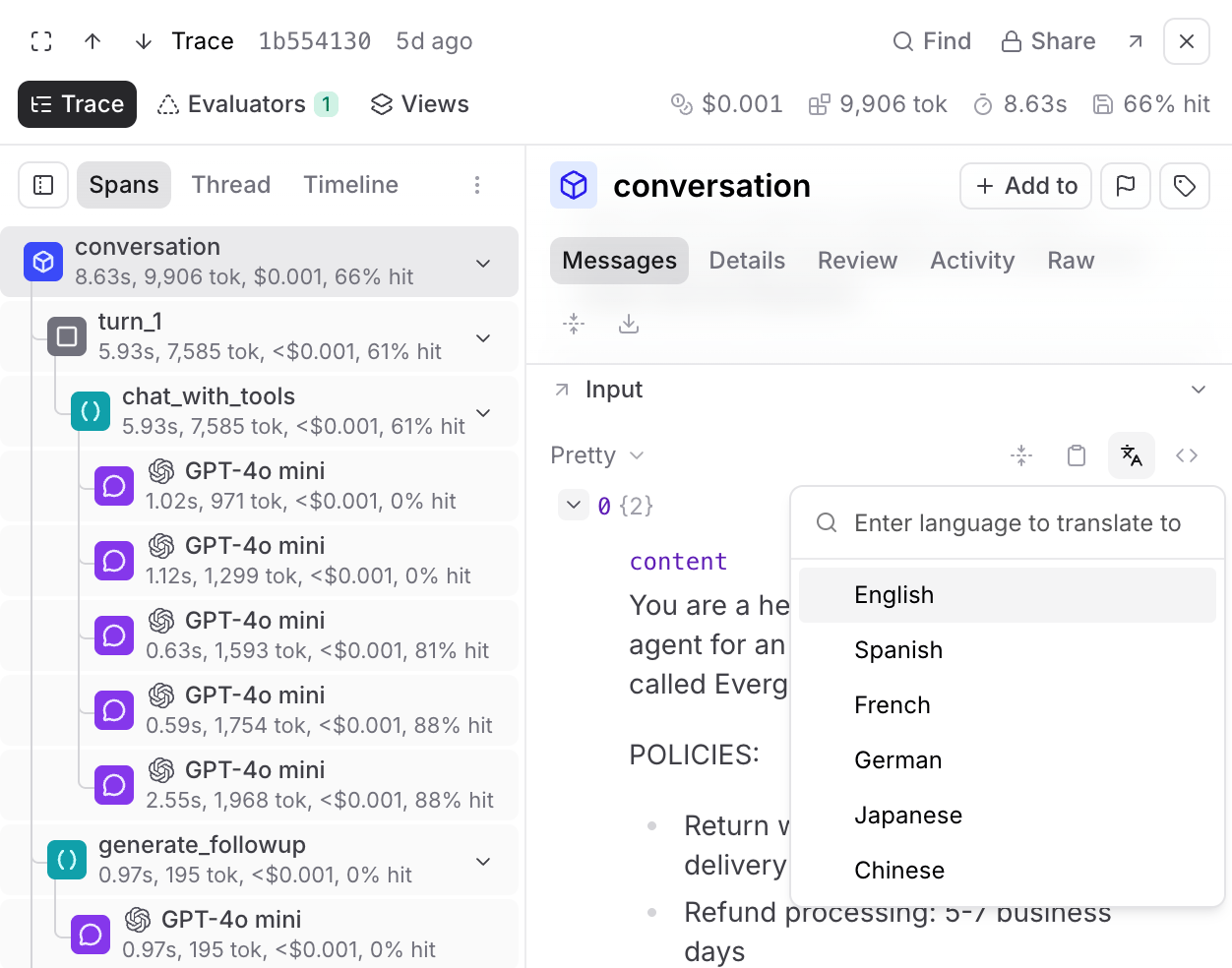Collapse input content icon next to clipboard
This screenshot has height=968, width=1232.
coord(1021,455)
